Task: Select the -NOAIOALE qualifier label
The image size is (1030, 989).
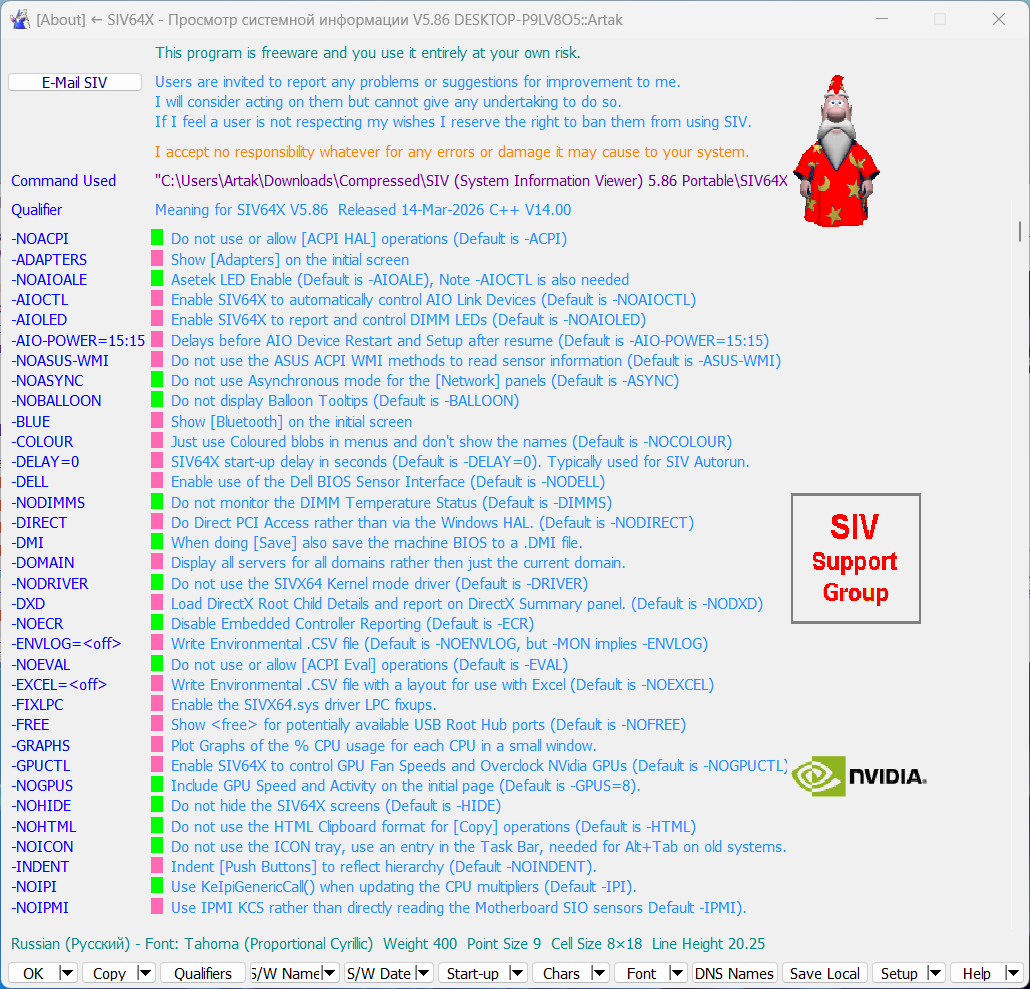Action: [x=49, y=280]
